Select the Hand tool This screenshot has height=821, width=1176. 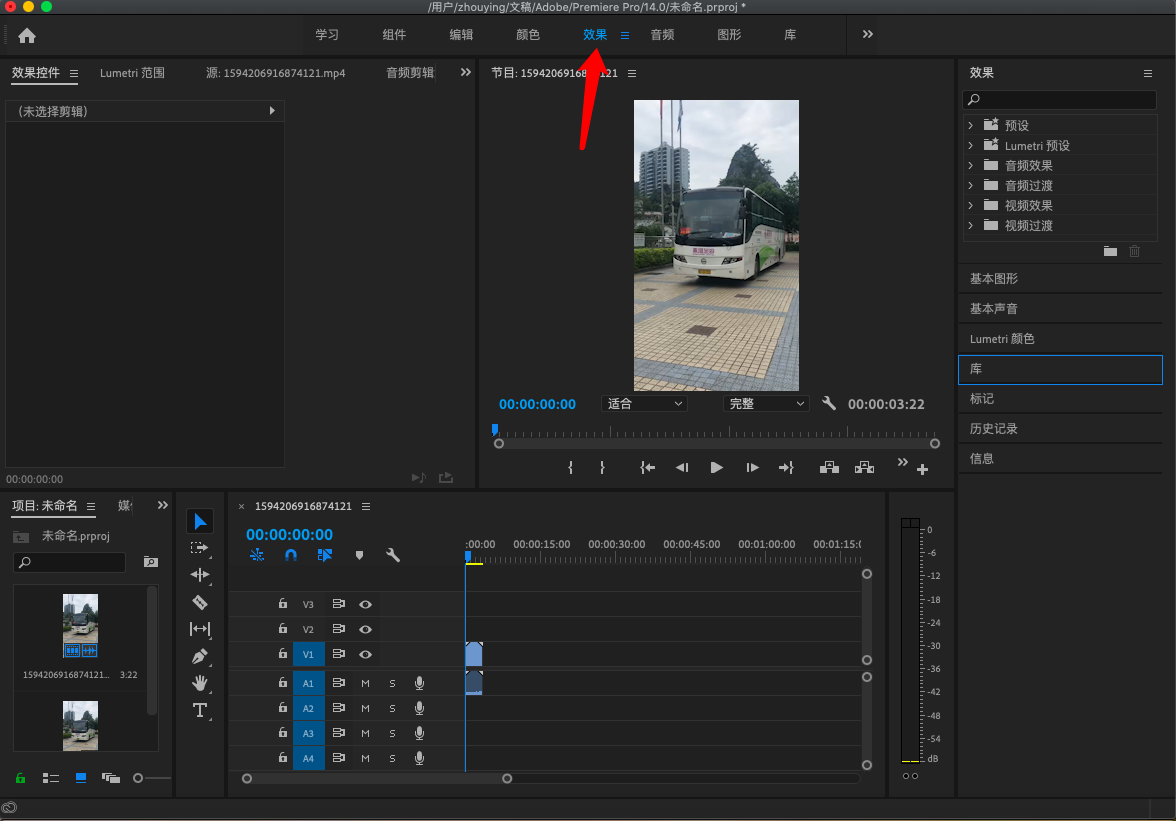[x=200, y=683]
